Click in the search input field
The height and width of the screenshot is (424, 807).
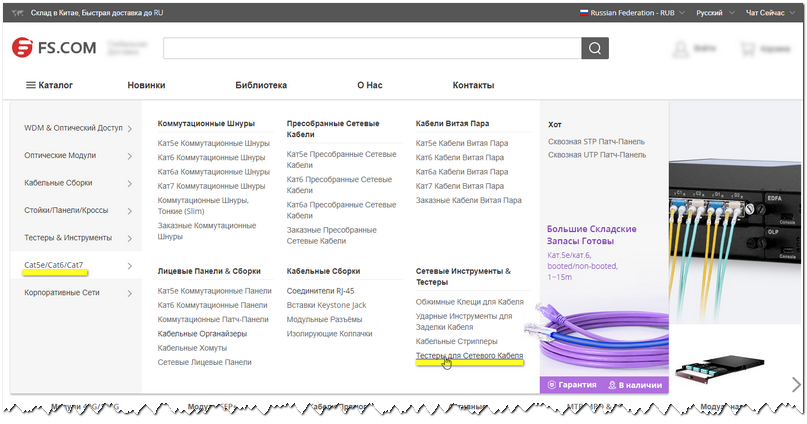coord(372,48)
